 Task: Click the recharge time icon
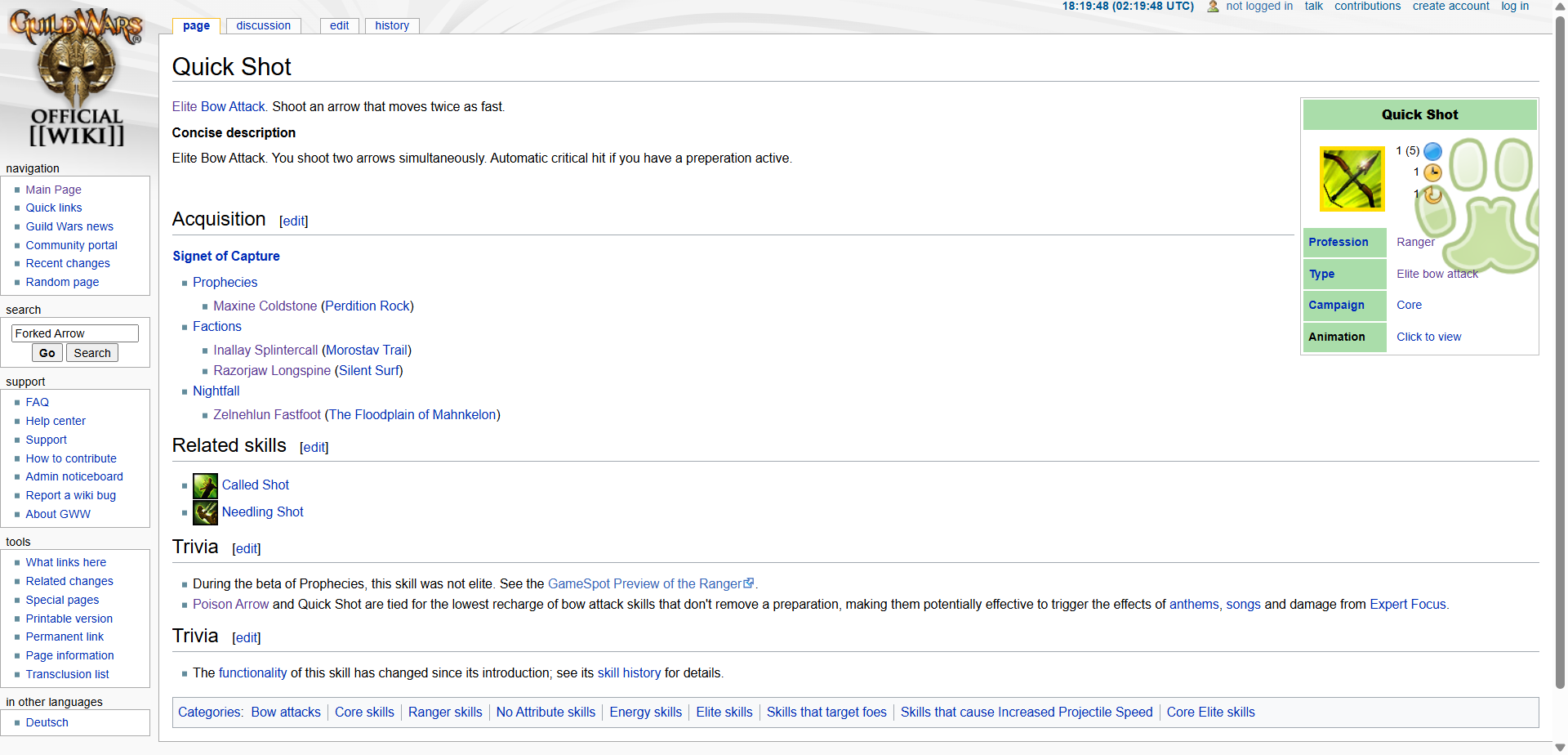(x=1432, y=194)
